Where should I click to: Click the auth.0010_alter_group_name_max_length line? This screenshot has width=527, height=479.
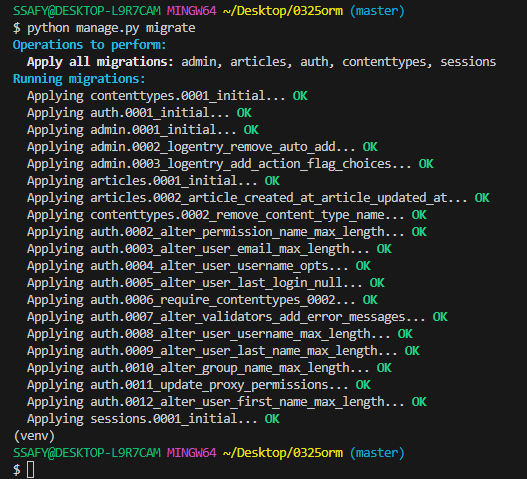(209, 368)
